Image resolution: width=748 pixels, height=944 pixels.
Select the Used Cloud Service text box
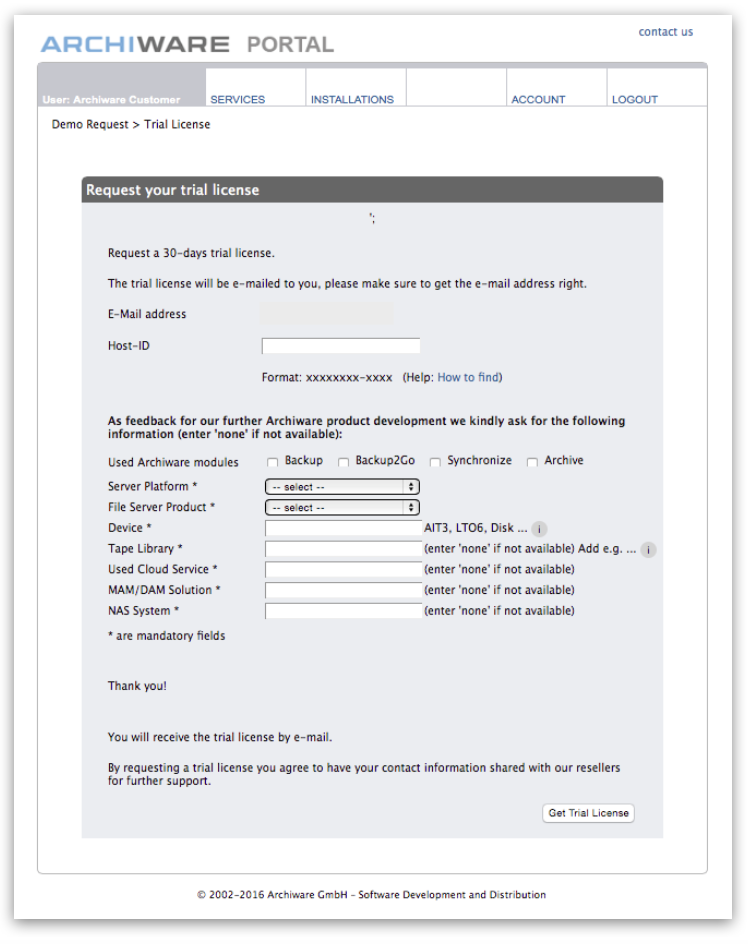click(x=343, y=570)
